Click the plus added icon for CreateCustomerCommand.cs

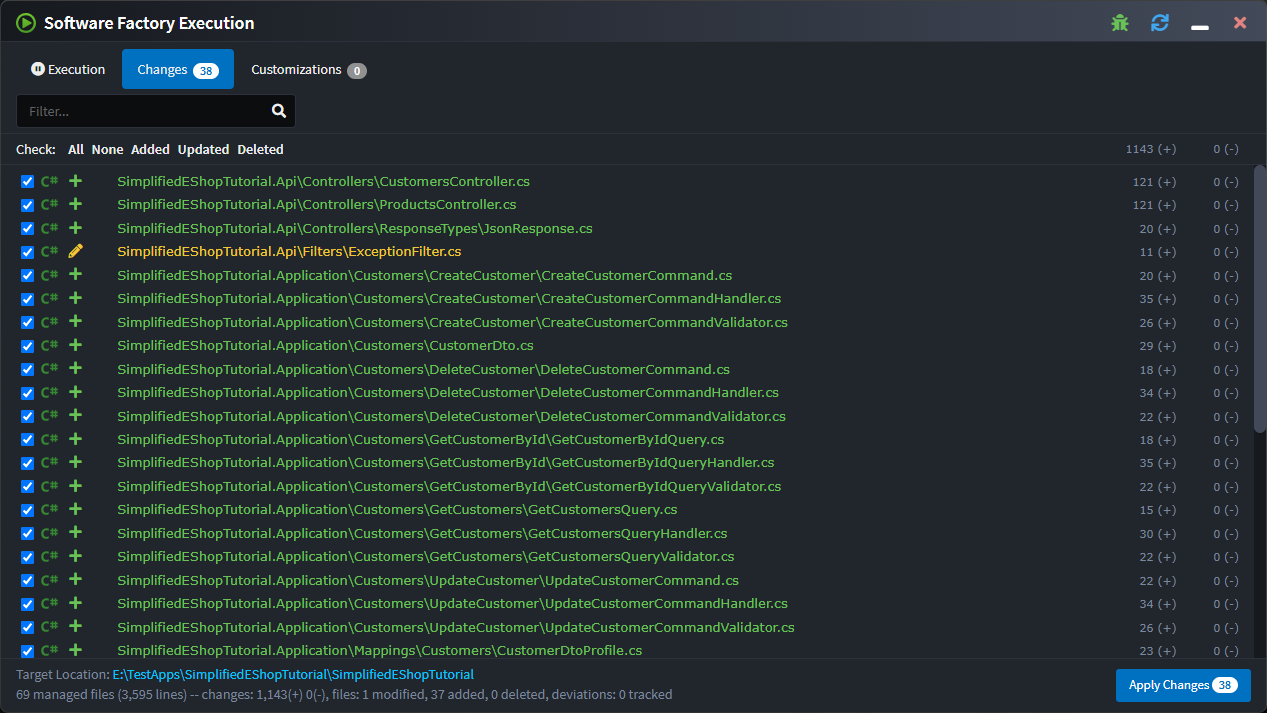coord(75,275)
